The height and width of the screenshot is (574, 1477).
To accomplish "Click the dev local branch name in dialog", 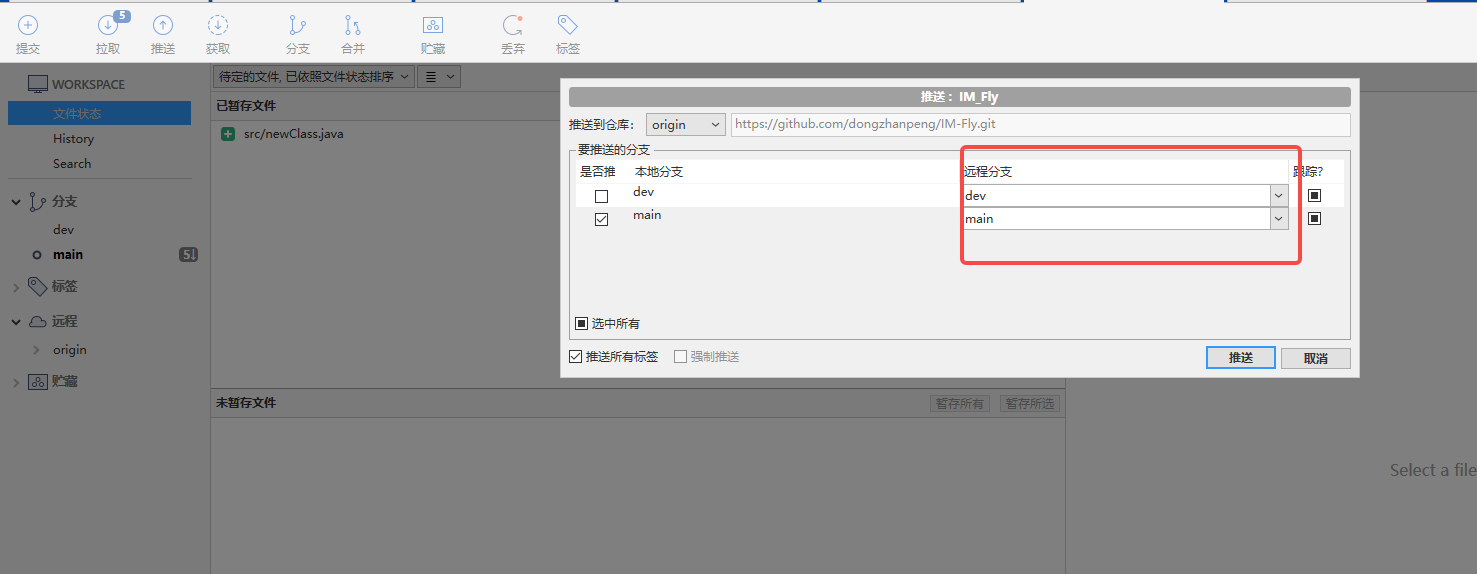I will tap(643, 192).
